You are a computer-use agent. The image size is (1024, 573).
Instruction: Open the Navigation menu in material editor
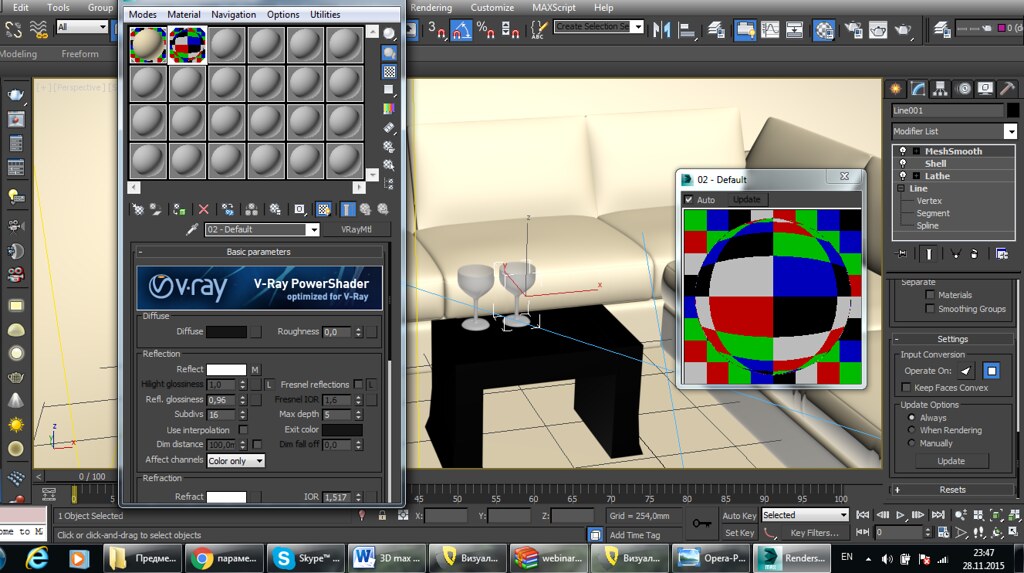click(x=233, y=15)
